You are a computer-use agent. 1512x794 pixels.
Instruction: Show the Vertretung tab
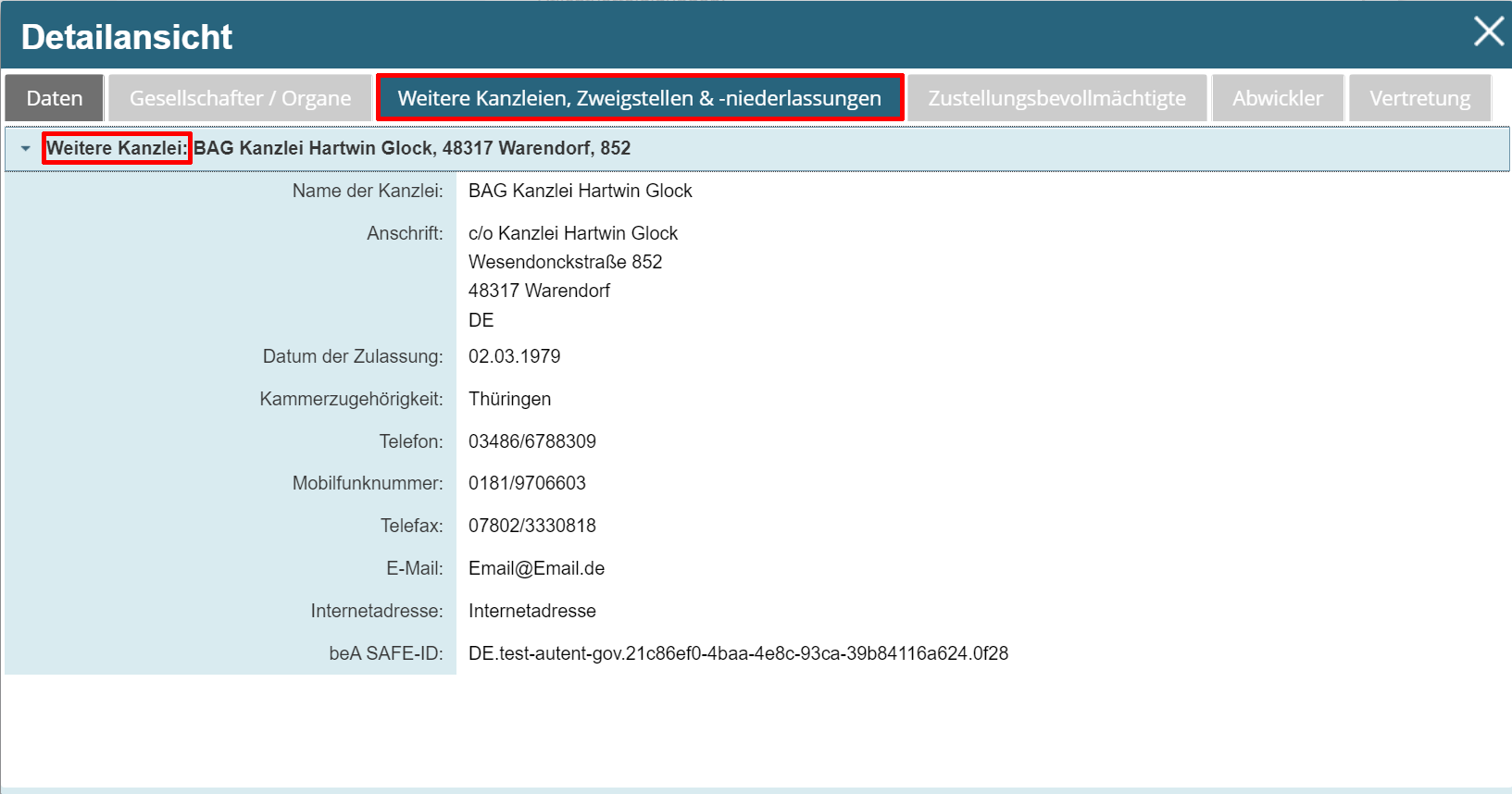point(1419,98)
